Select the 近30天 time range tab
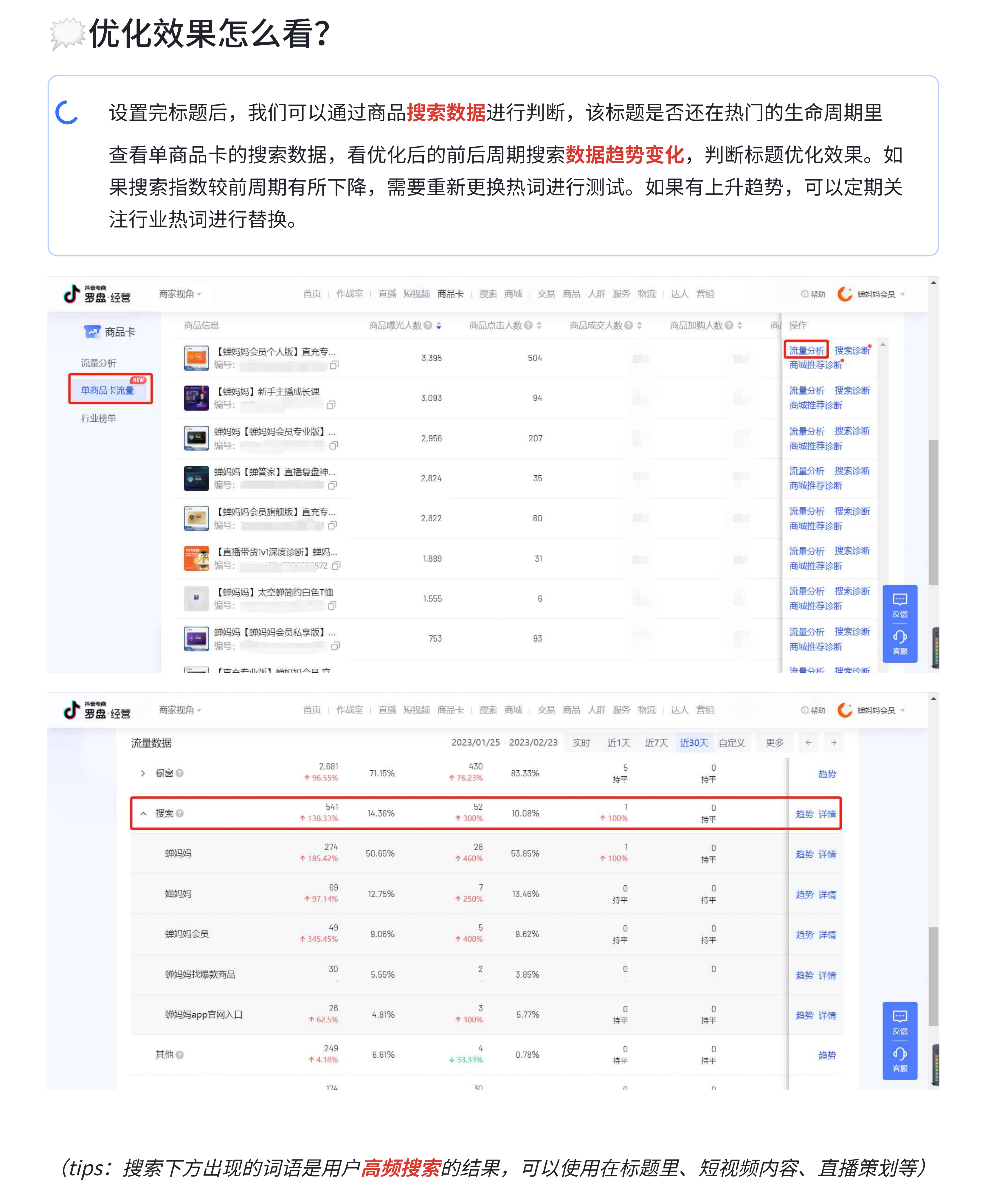 (x=694, y=743)
